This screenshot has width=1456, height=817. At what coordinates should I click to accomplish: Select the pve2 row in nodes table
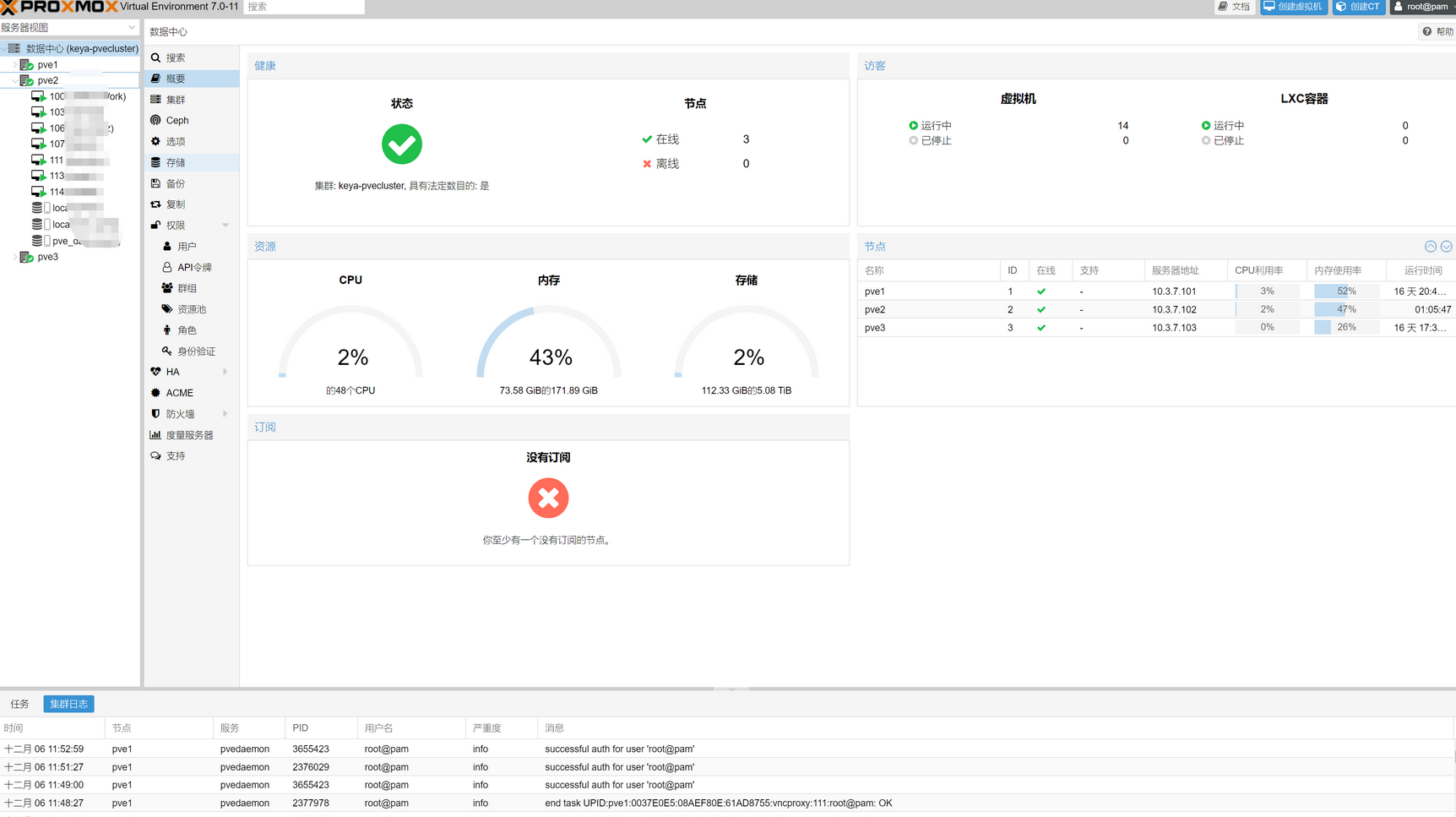tap(1156, 310)
